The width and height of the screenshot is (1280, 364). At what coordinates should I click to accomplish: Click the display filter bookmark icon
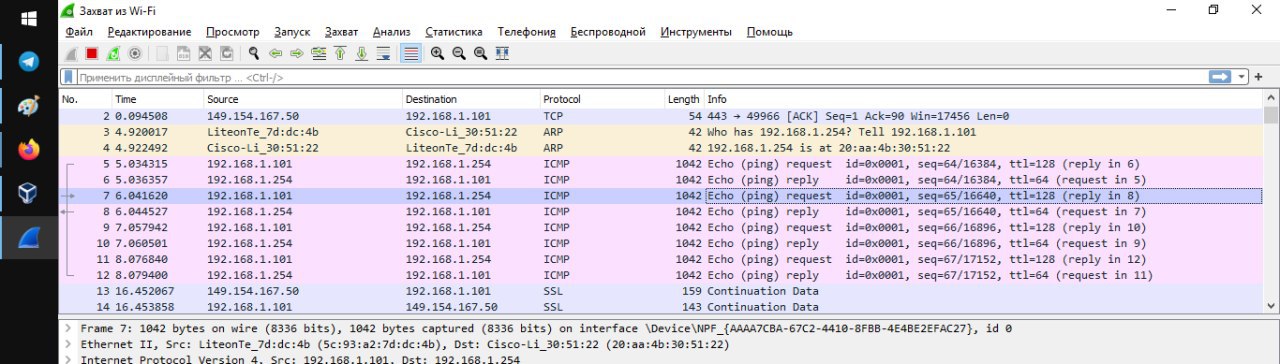(68, 77)
